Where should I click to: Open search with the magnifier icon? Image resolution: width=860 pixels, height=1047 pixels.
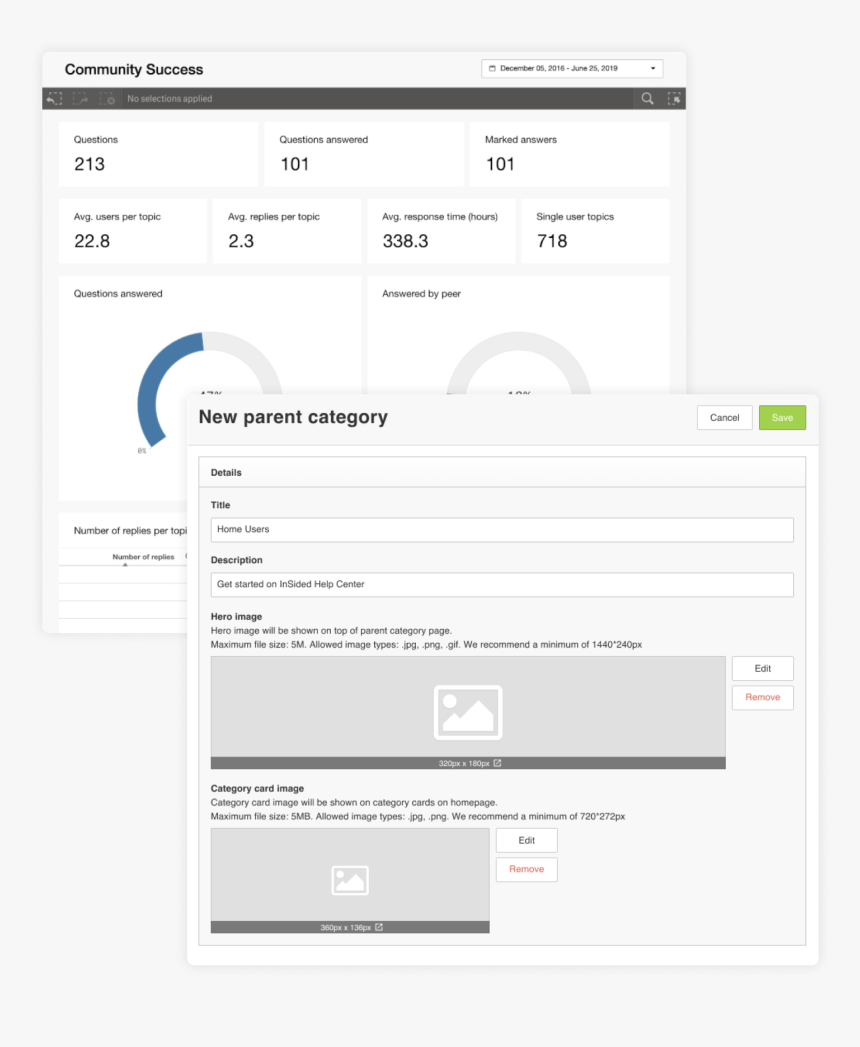pyautogui.click(x=646, y=98)
